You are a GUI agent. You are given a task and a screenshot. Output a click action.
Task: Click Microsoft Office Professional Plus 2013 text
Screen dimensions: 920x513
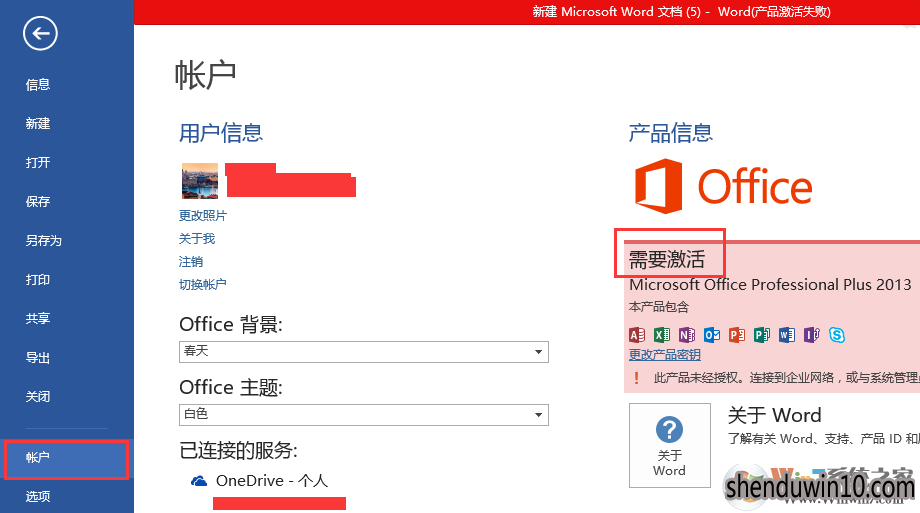tap(770, 285)
